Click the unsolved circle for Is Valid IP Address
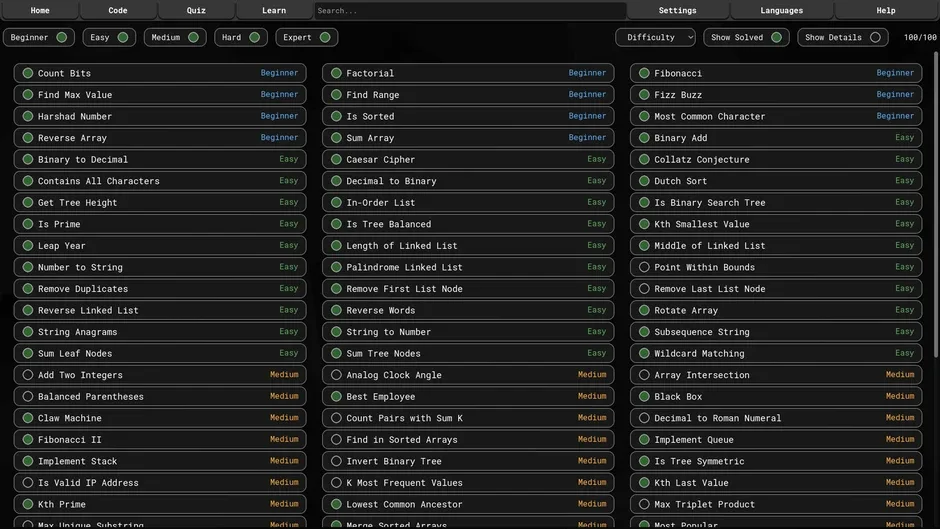Image resolution: width=940 pixels, height=529 pixels. click(28, 483)
